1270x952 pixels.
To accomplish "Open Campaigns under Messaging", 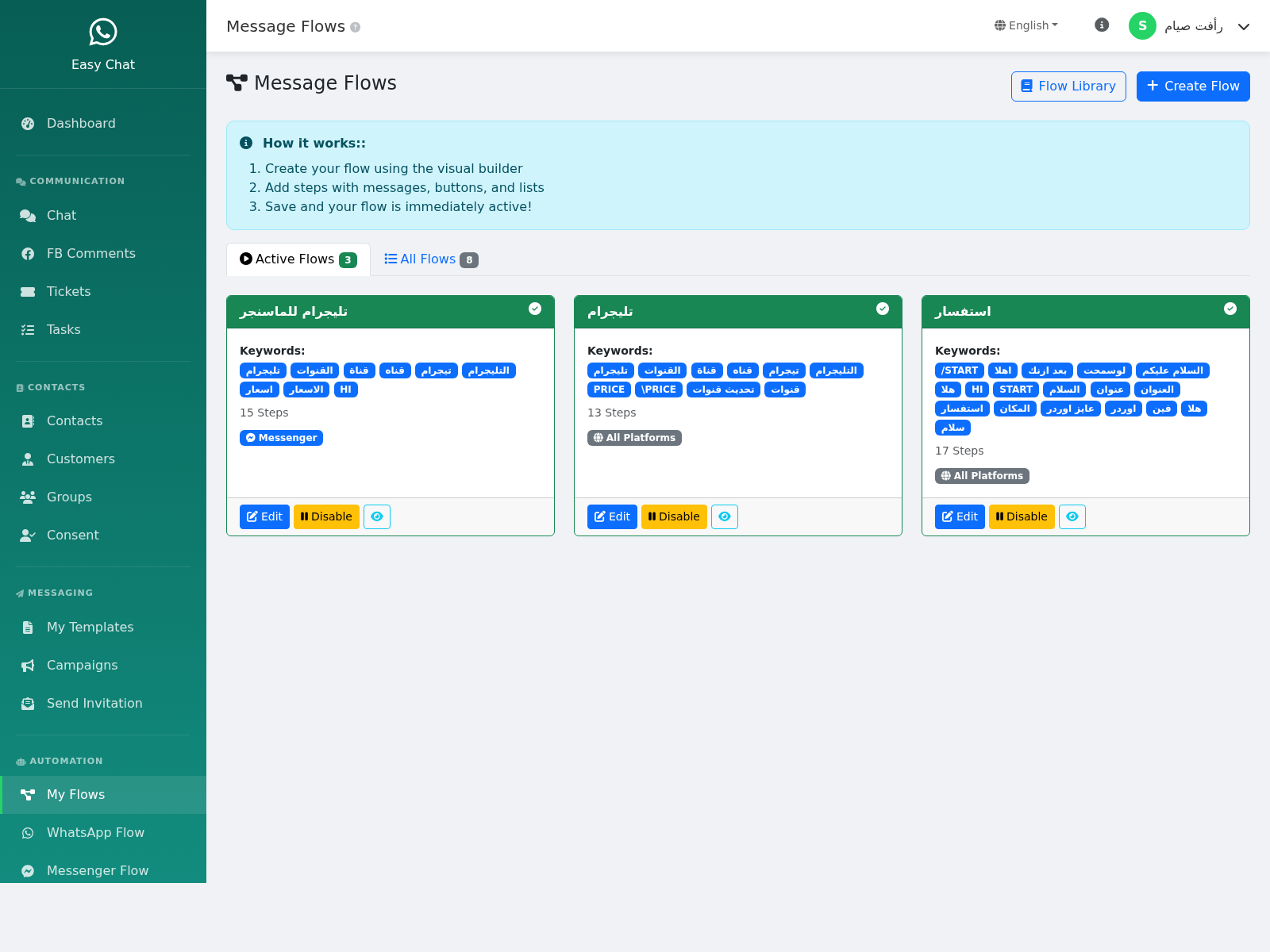I will pyautogui.click(x=82, y=665).
